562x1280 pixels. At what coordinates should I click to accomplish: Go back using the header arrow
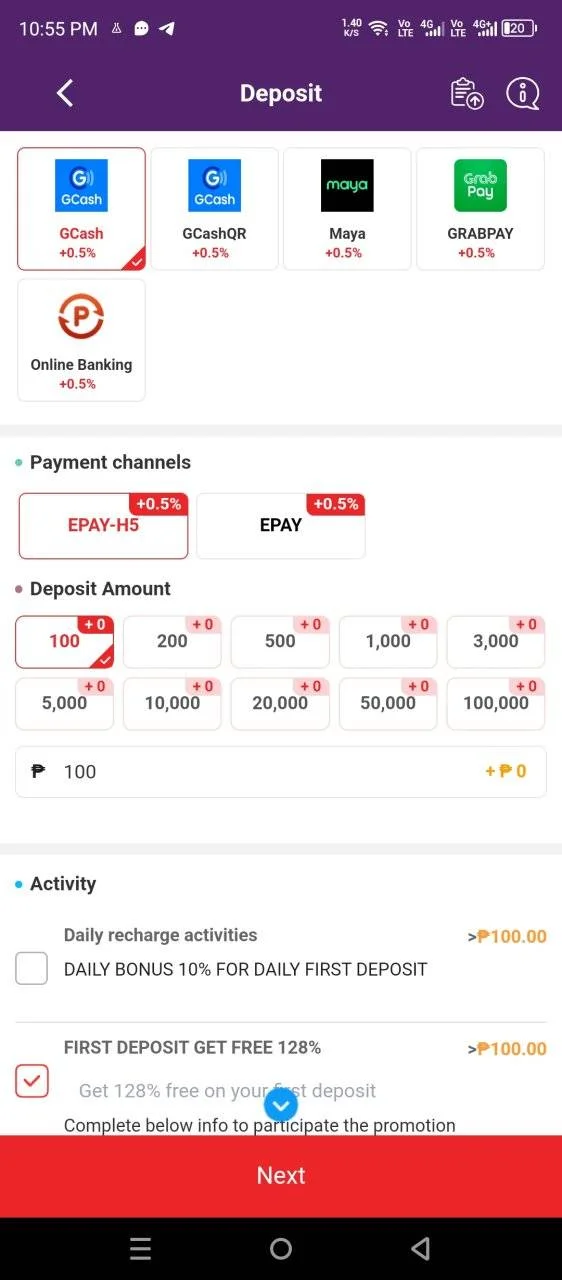[65, 93]
